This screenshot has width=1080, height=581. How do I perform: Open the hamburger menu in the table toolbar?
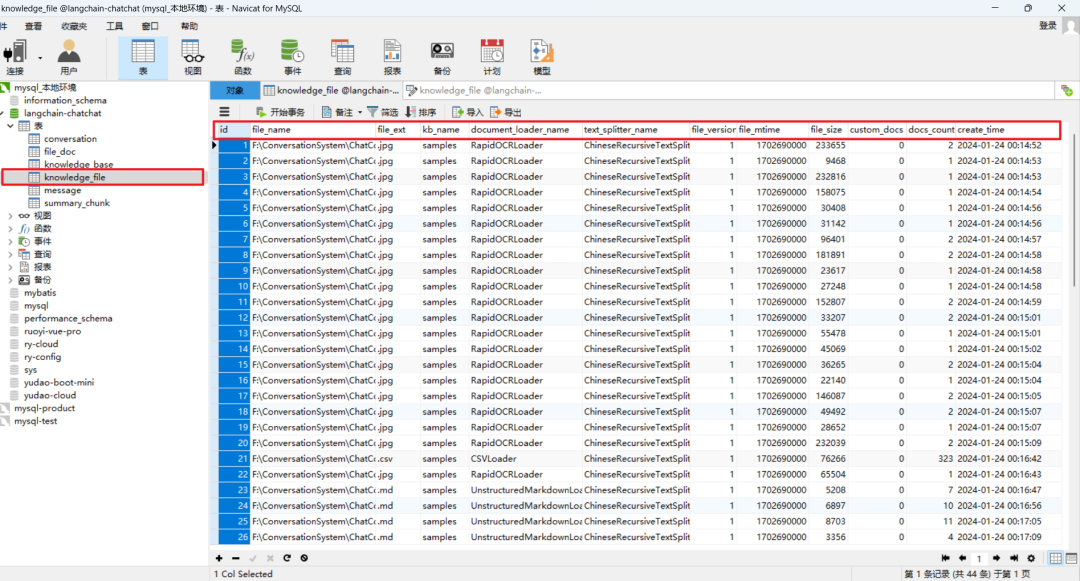tap(225, 112)
